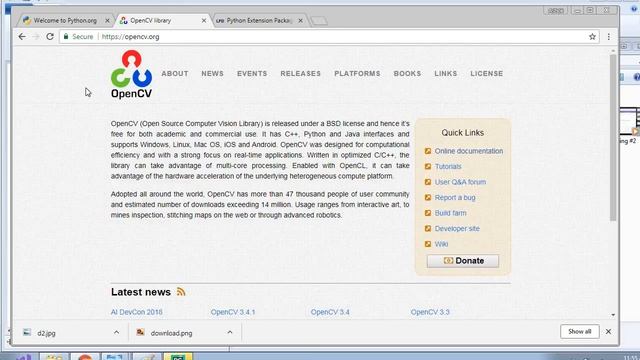Click the OpenCV logo
Image resolution: width=640 pixels, height=360 pixels.
click(x=131, y=74)
